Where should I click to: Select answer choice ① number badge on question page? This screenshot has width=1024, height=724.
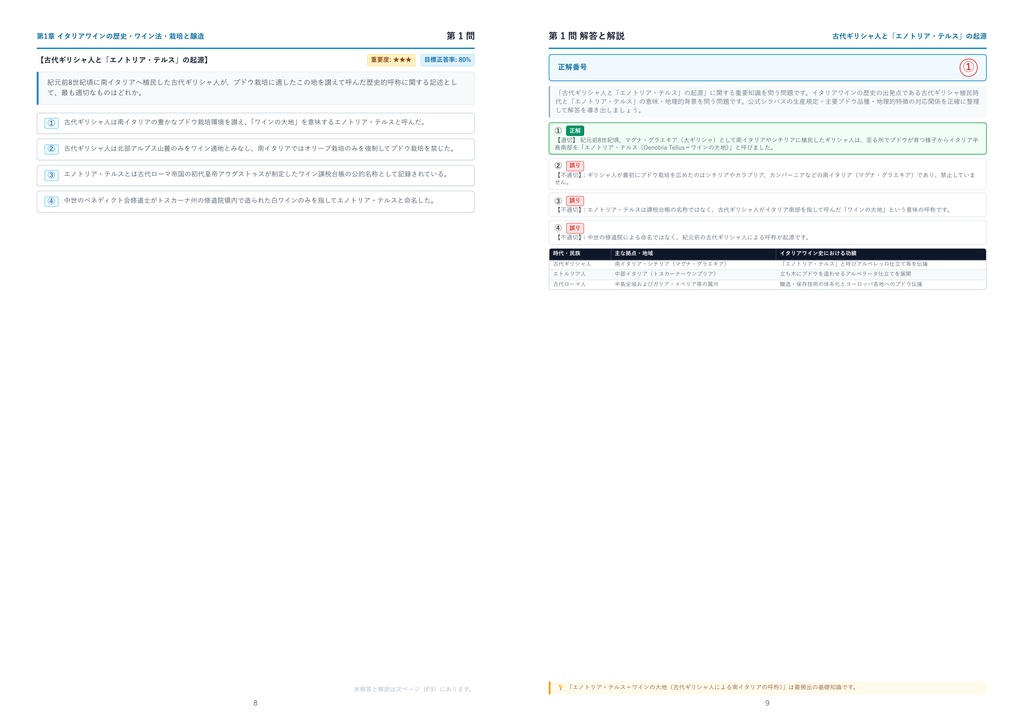point(51,123)
